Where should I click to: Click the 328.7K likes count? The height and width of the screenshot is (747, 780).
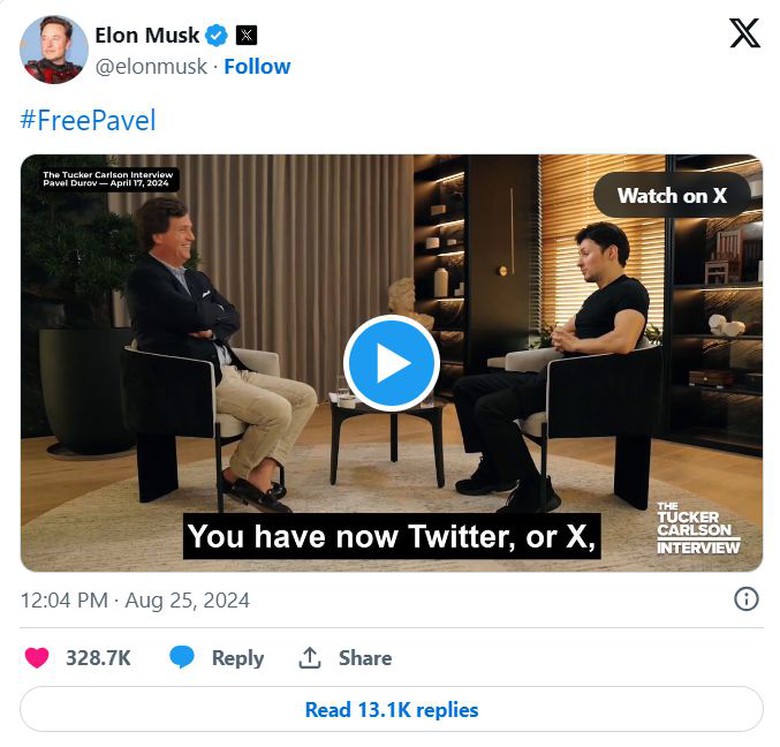tap(98, 658)
